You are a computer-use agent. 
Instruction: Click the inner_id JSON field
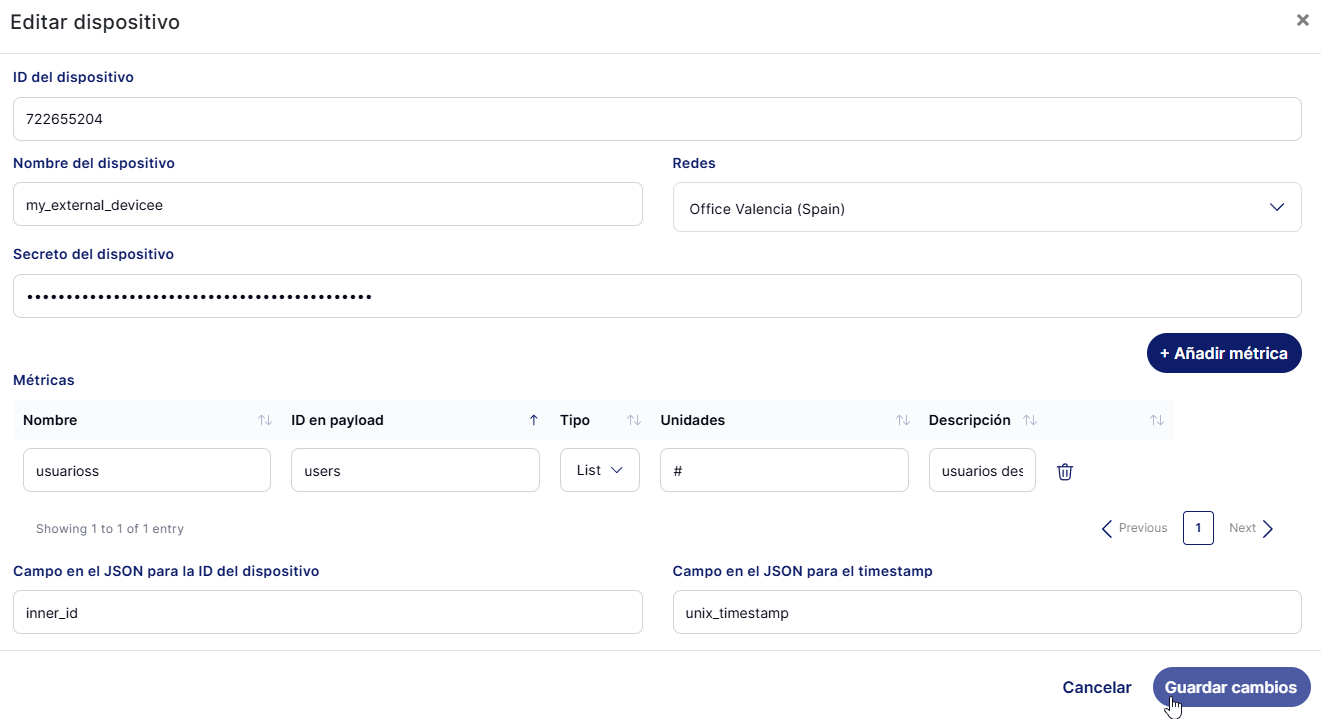pyautogui.click(x=327, y=612)
